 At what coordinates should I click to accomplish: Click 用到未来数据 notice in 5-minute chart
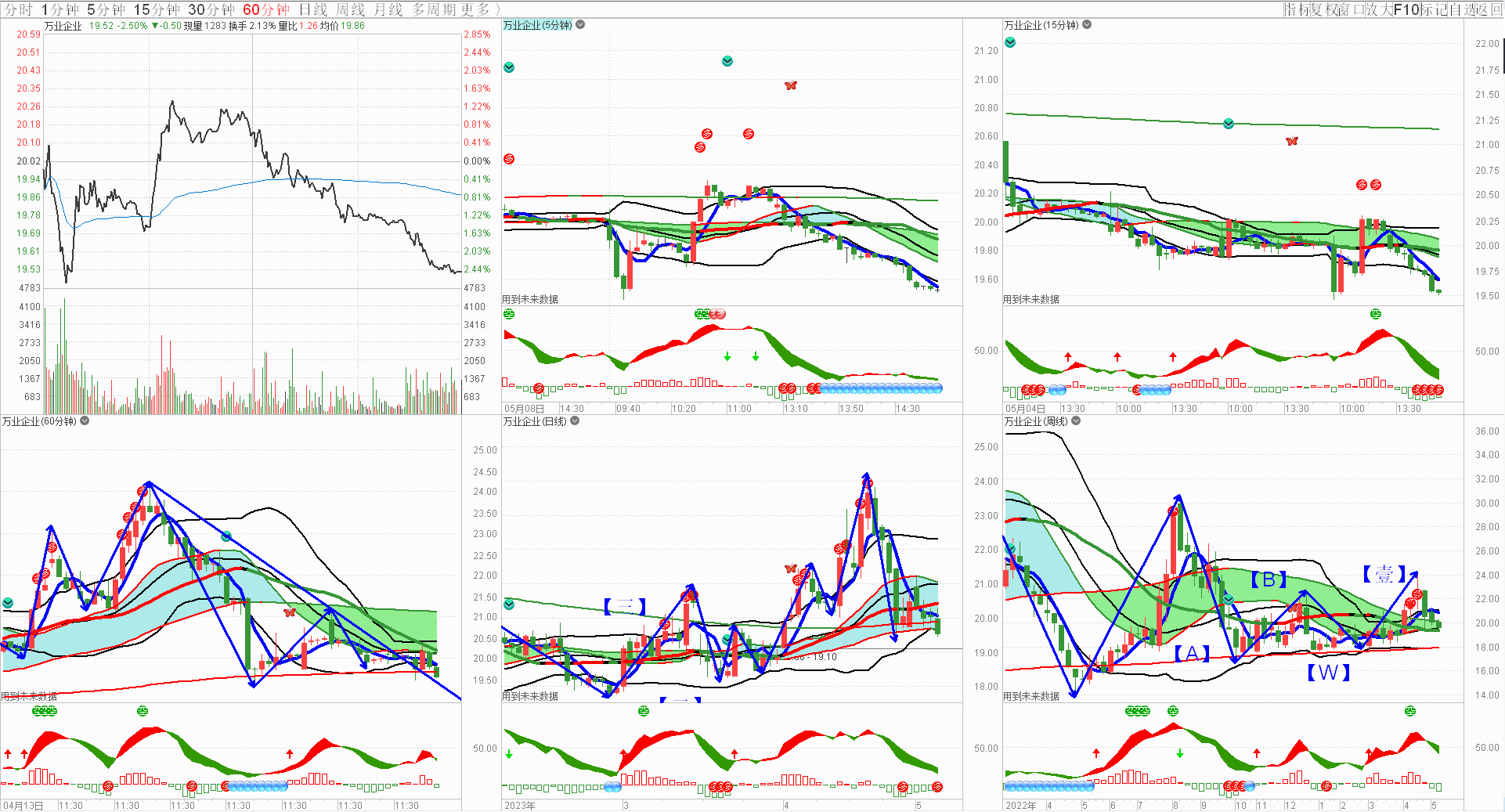(x=530, y=299)
